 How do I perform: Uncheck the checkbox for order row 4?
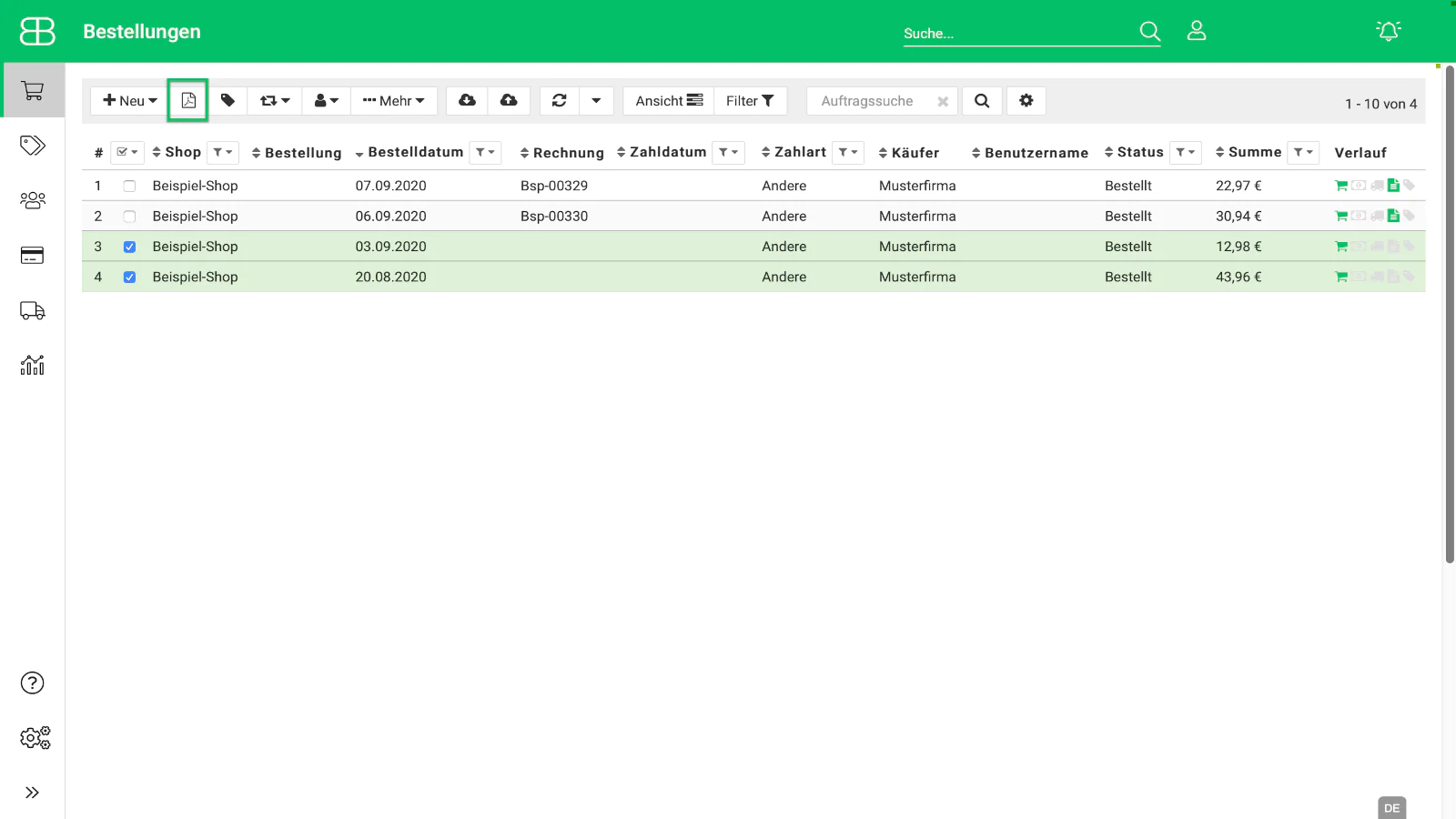[x=129, y=278]
